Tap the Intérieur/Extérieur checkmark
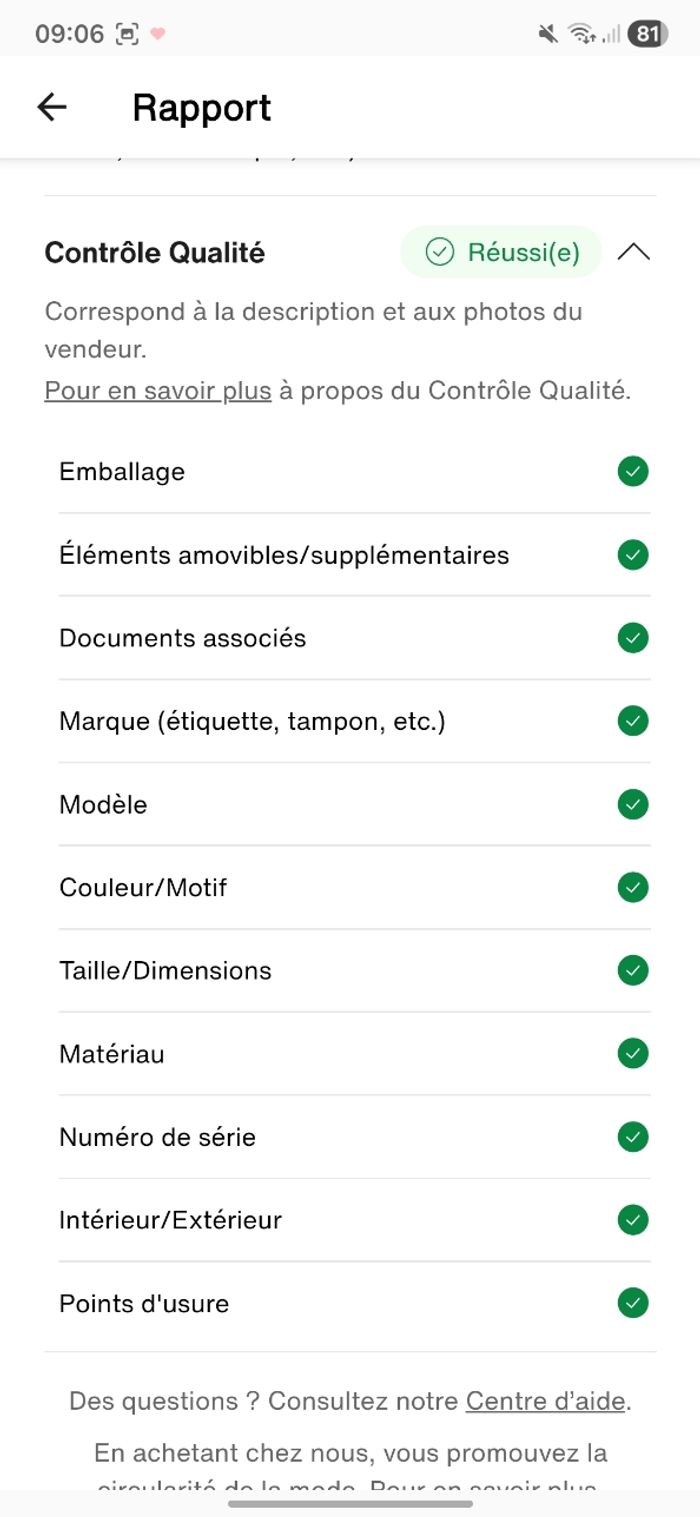Screen dimensions: 700x1517 click(633, 1220)
